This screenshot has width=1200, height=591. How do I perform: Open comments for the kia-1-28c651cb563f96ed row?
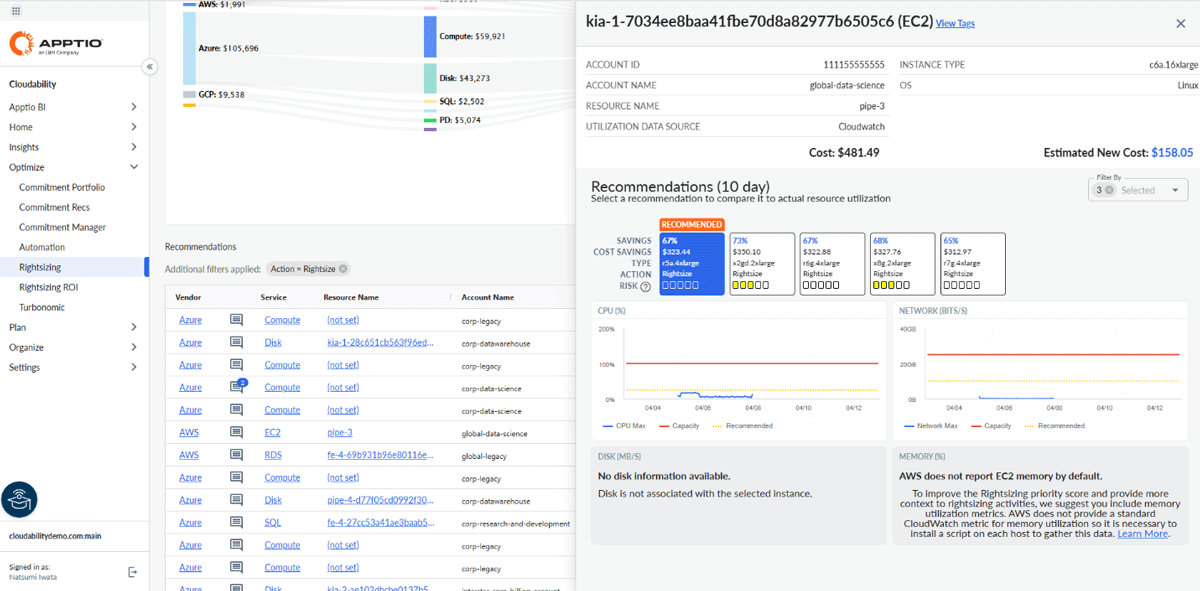[x=237, y=342]
